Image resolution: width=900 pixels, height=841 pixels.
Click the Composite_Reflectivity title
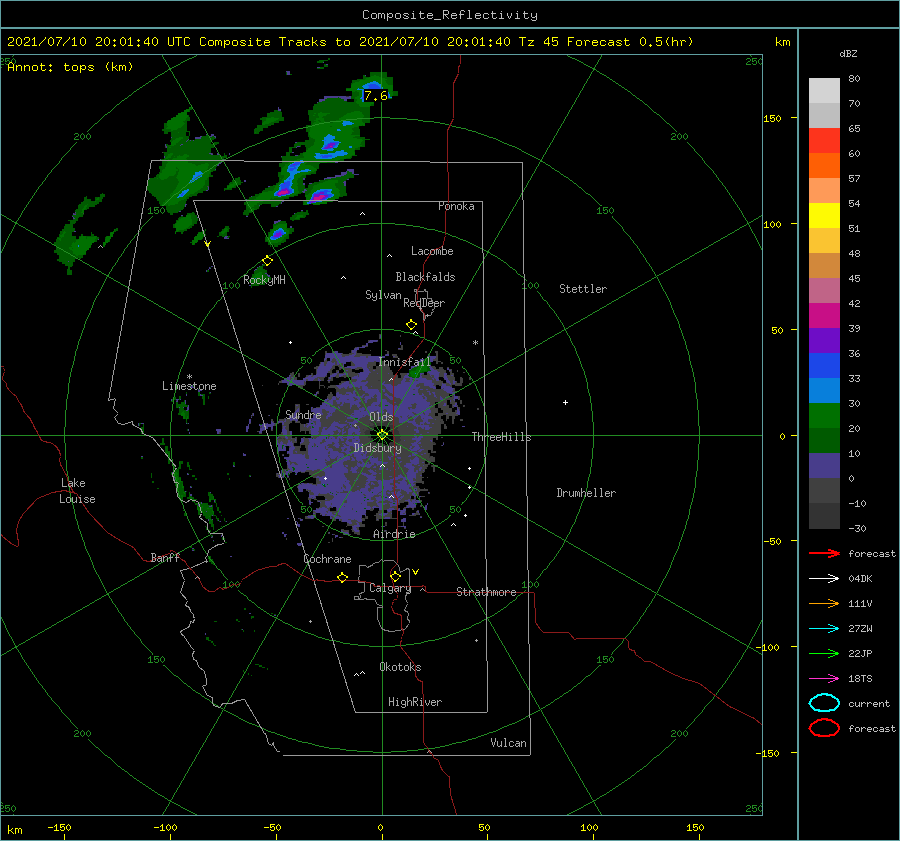click(x=449, y=15)
